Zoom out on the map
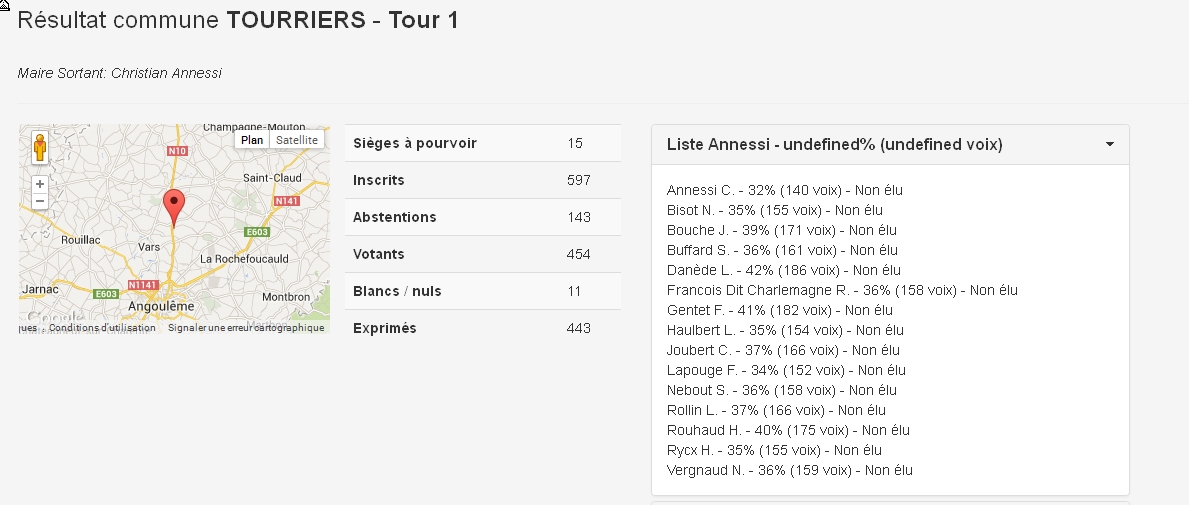The image size is (1189, 505). 39,201
